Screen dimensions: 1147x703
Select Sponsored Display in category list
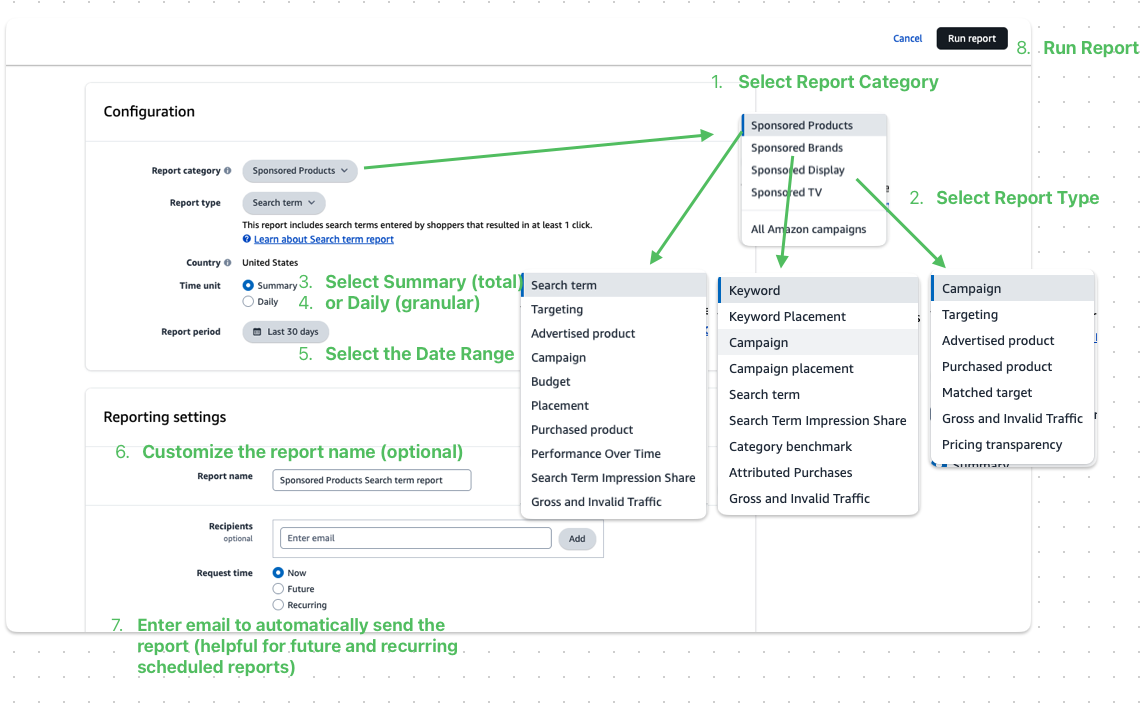(814, 170)
